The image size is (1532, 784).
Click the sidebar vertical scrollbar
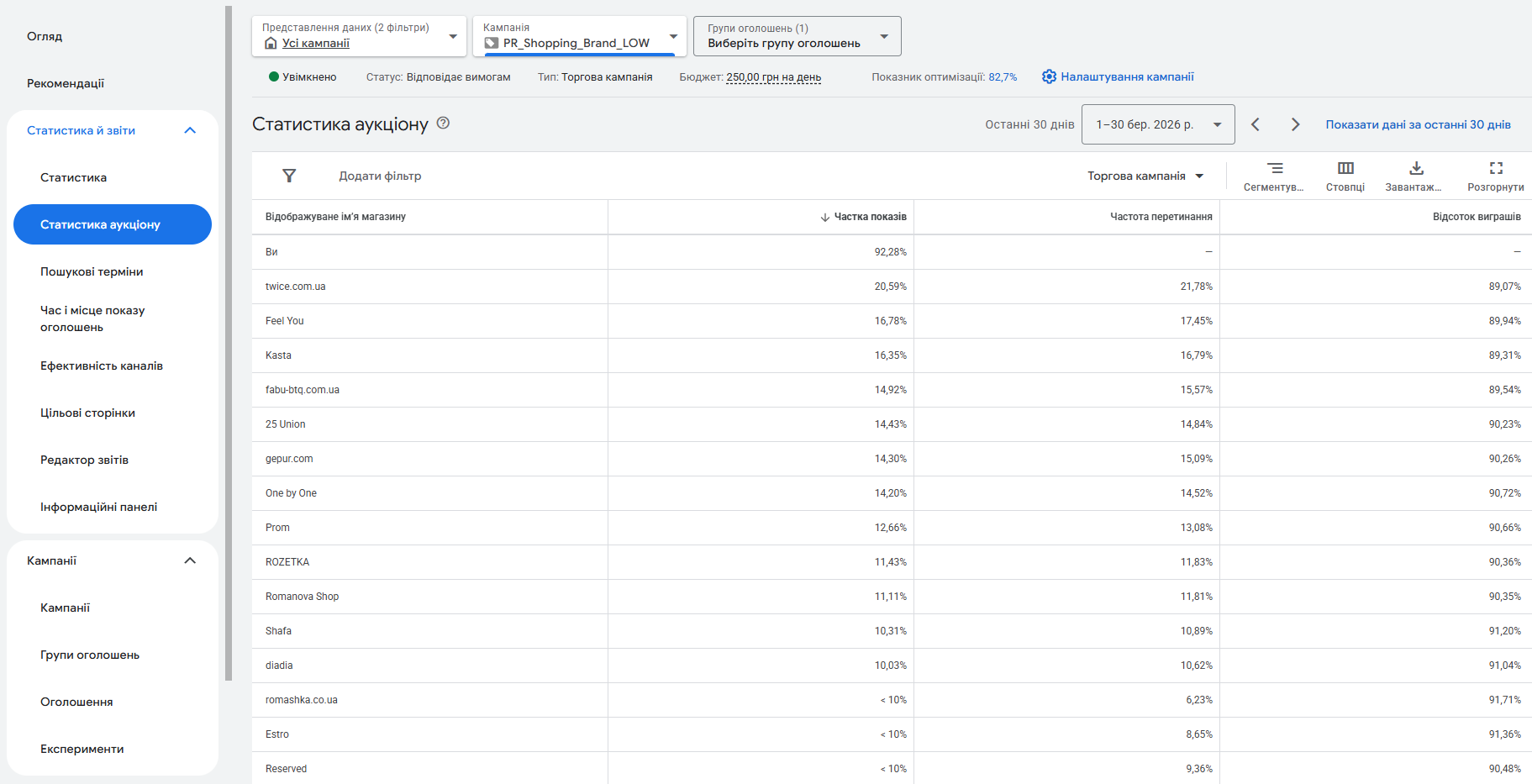[x=229, y=343]
